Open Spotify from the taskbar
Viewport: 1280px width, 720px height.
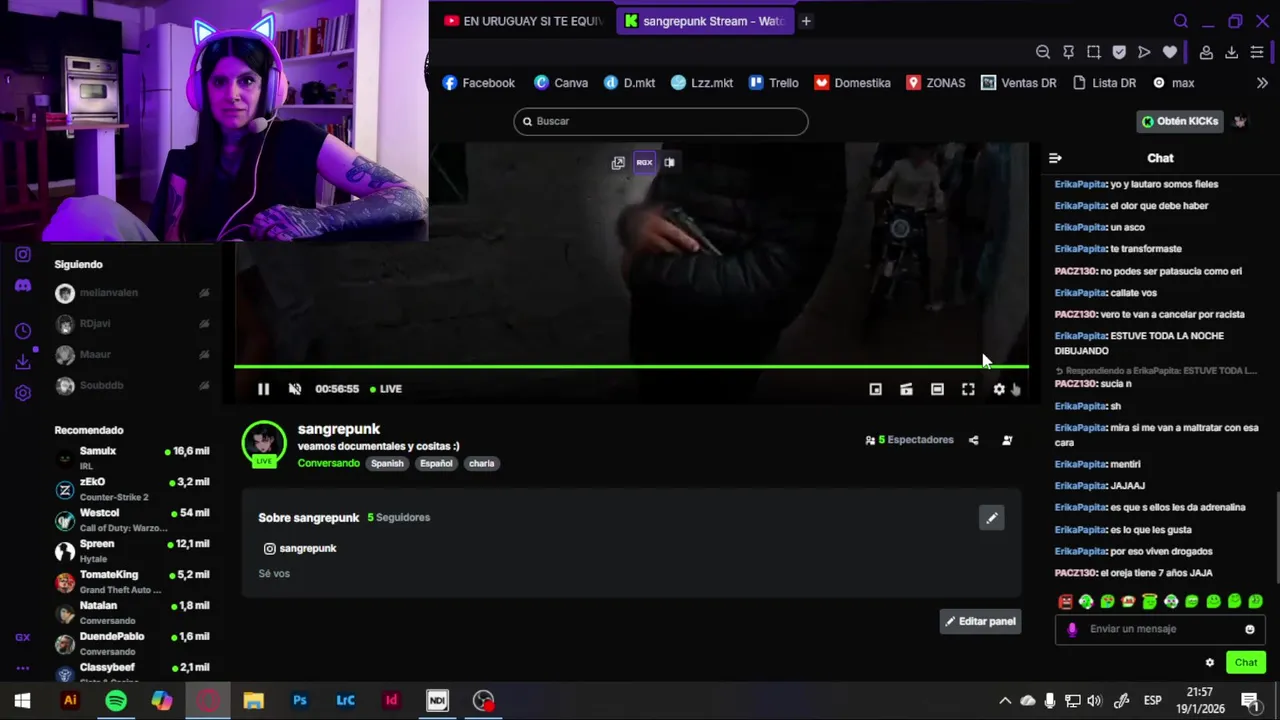116,701
